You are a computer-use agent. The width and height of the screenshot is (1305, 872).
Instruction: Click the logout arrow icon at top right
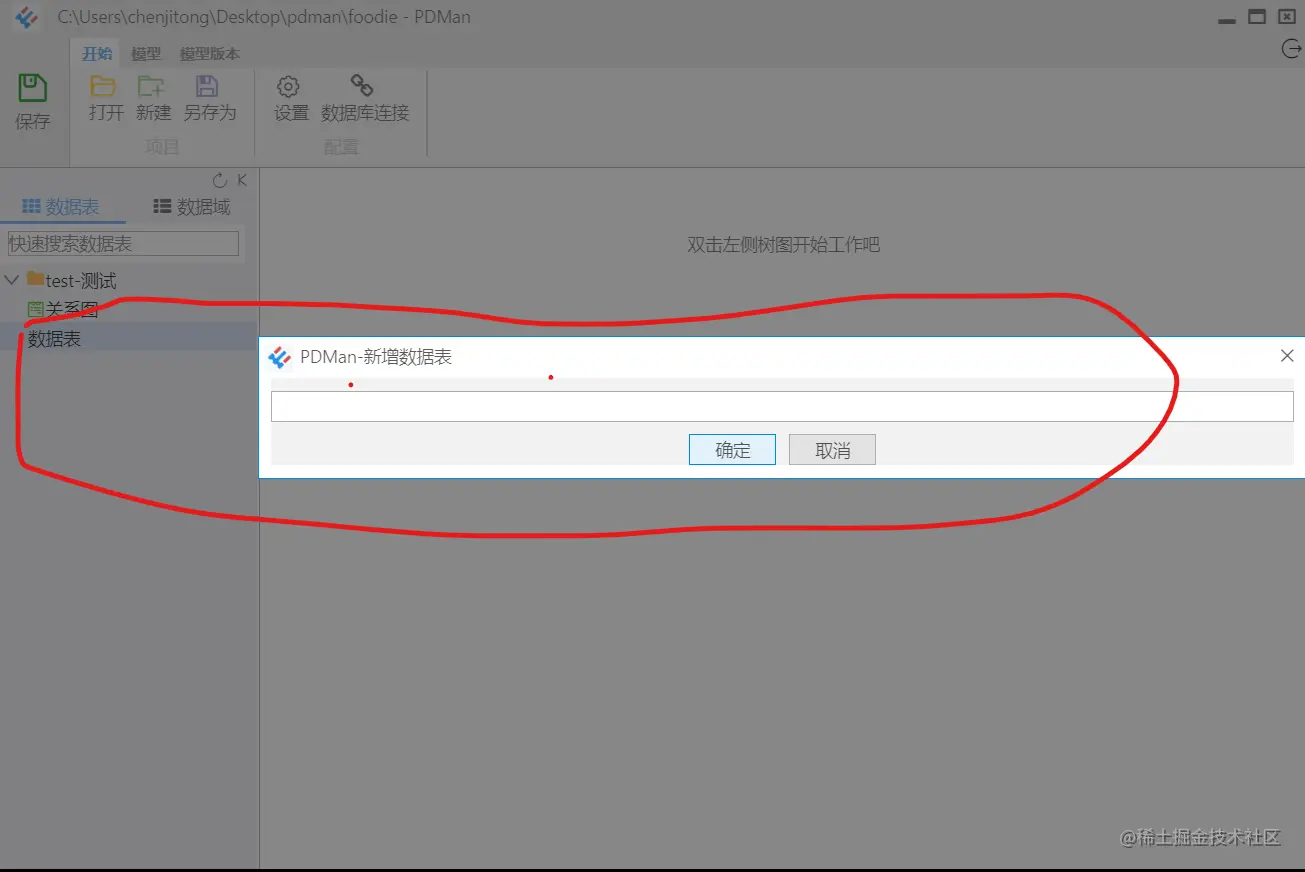(1290, 49)
